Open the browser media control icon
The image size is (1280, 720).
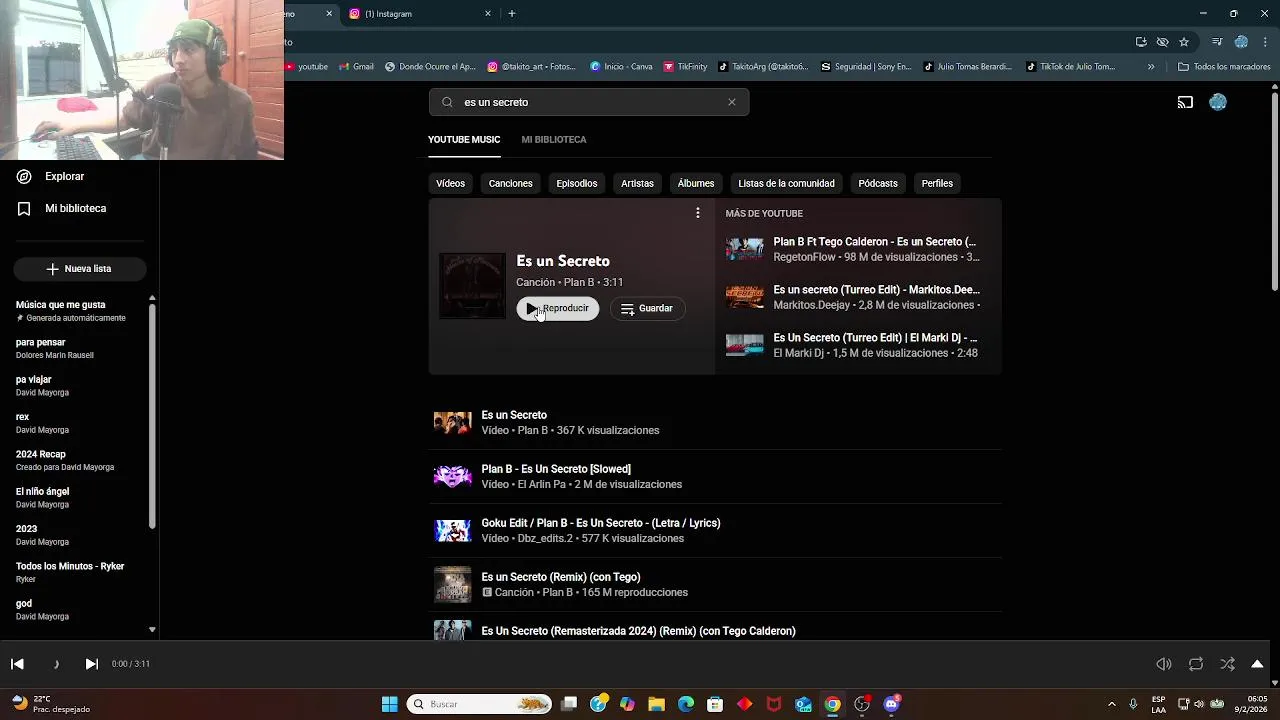tap(1217, 42)
